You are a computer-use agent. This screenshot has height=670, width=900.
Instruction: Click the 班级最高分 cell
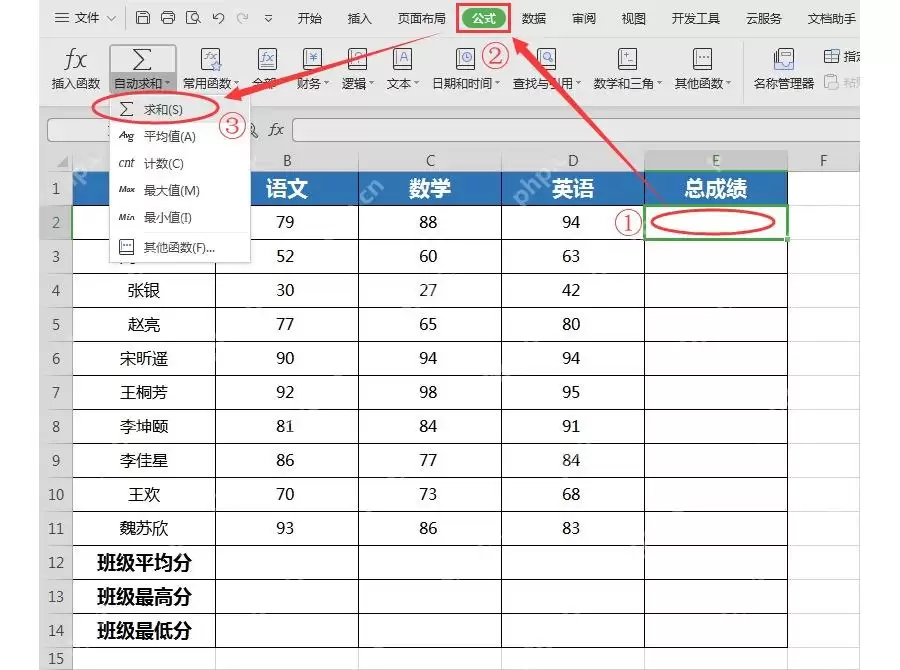(x=143, y=597)
